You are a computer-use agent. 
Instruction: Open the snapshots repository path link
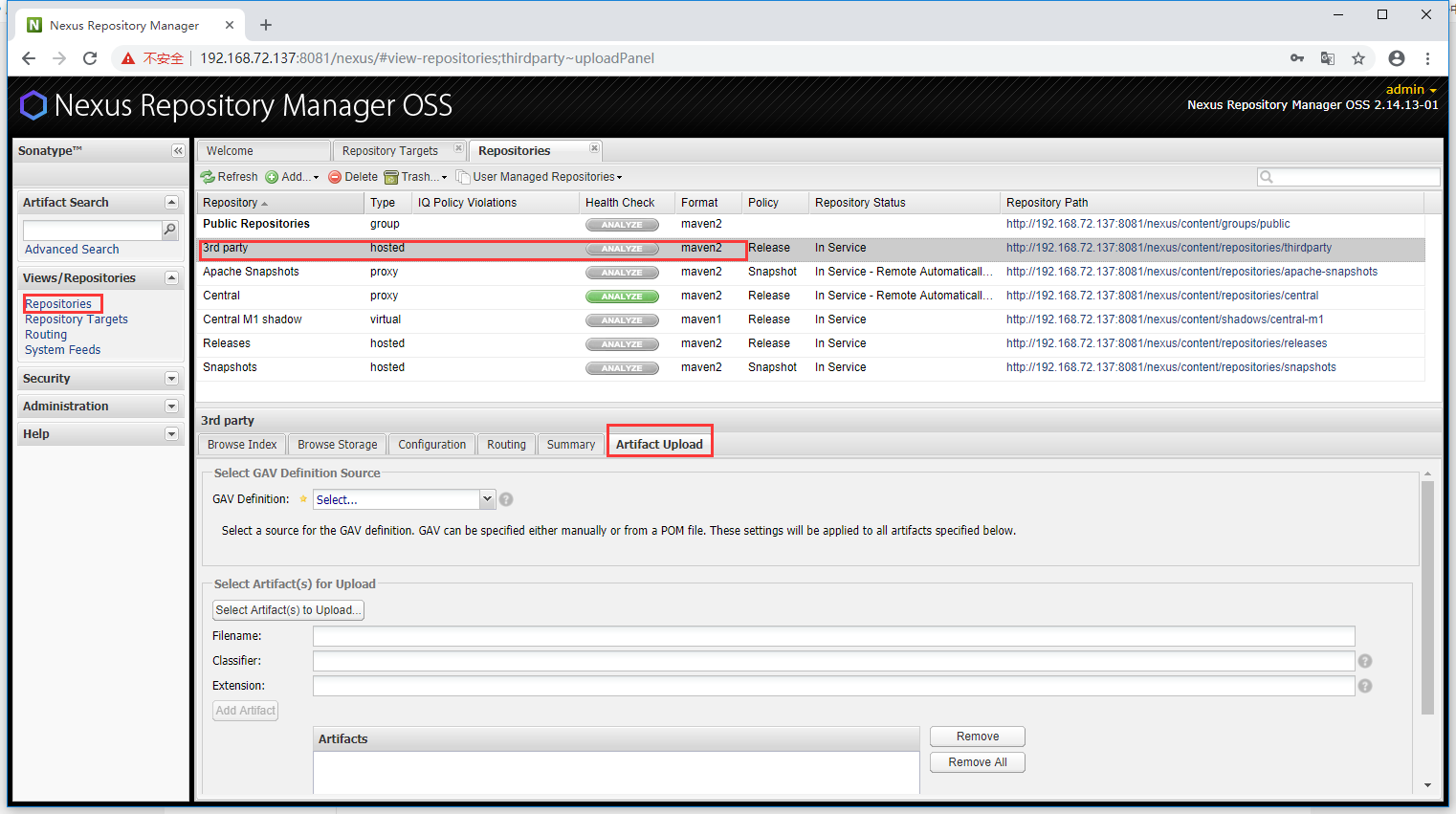(x=1171, y=367)
